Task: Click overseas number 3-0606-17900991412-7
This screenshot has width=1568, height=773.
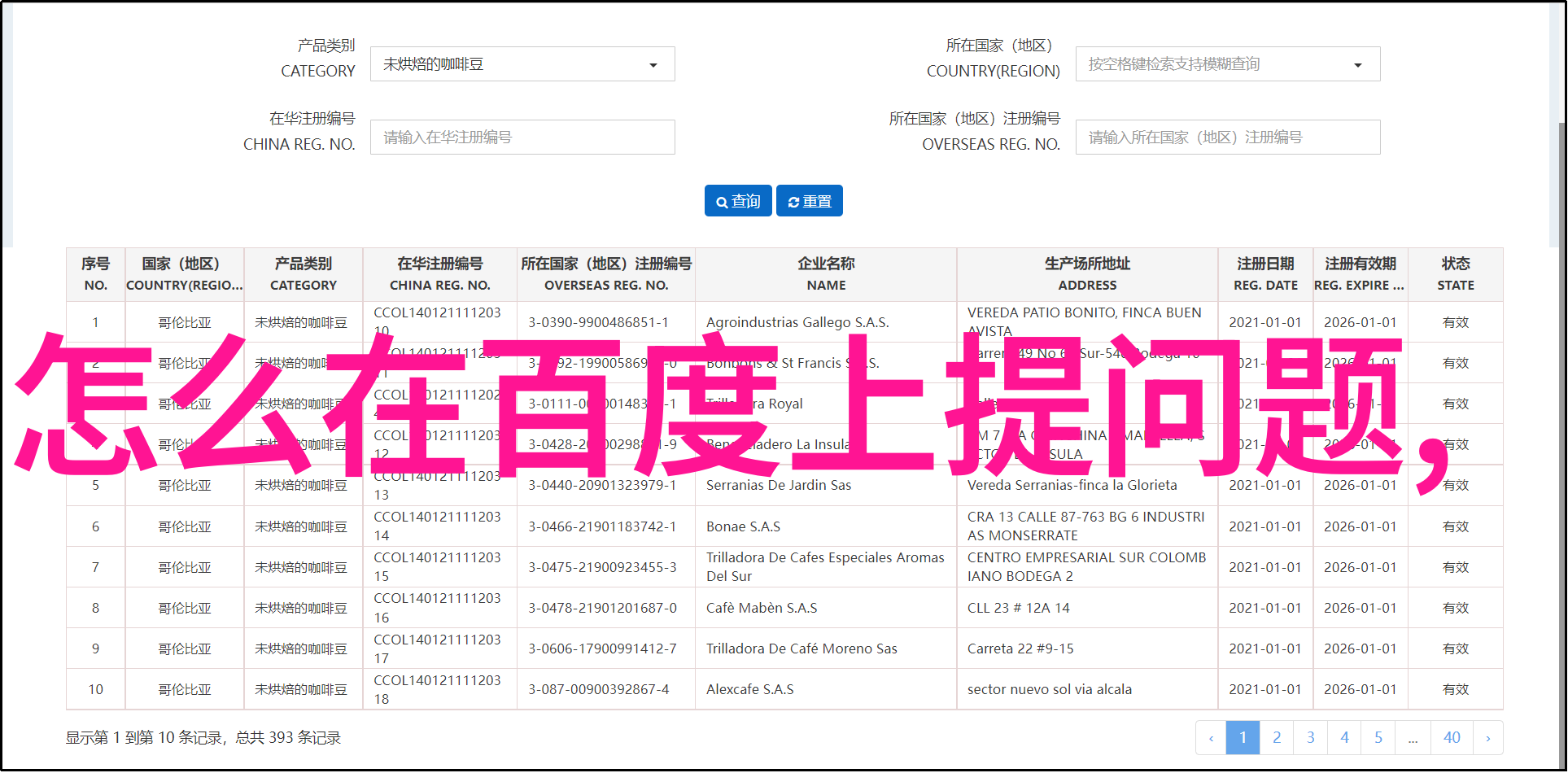Action: (602, 649)
